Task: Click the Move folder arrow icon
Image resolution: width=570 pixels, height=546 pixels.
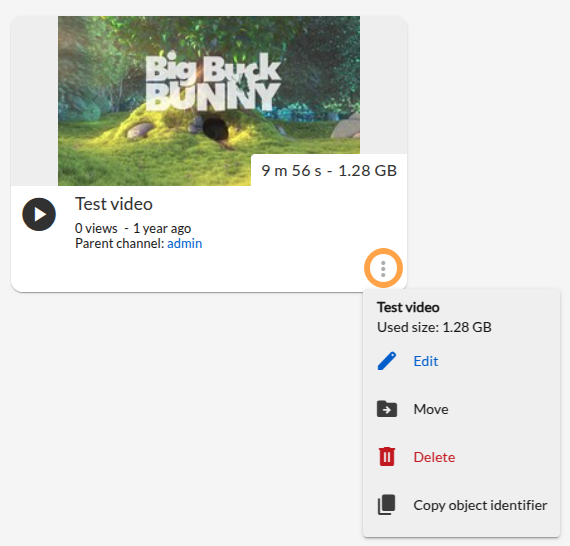Action: 387,409
